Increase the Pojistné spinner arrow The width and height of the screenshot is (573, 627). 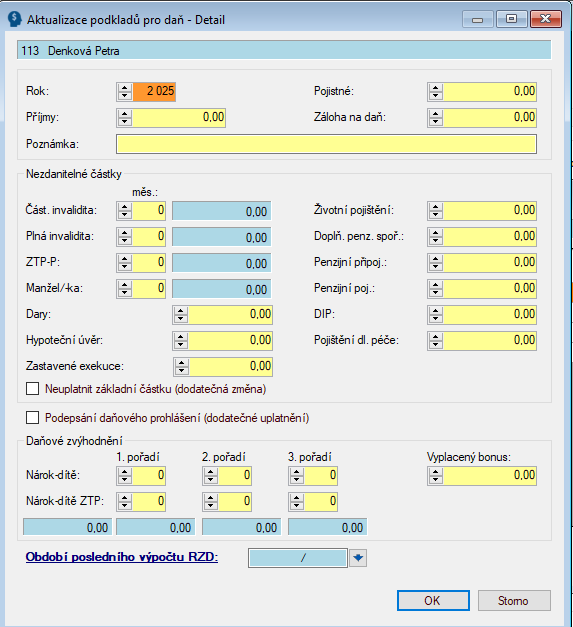[x=435, y=88]
